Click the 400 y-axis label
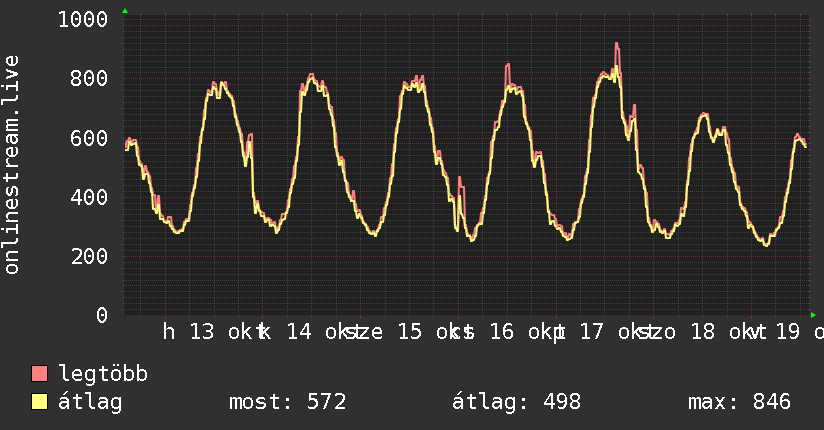The image size is (824, 430). 89,198
